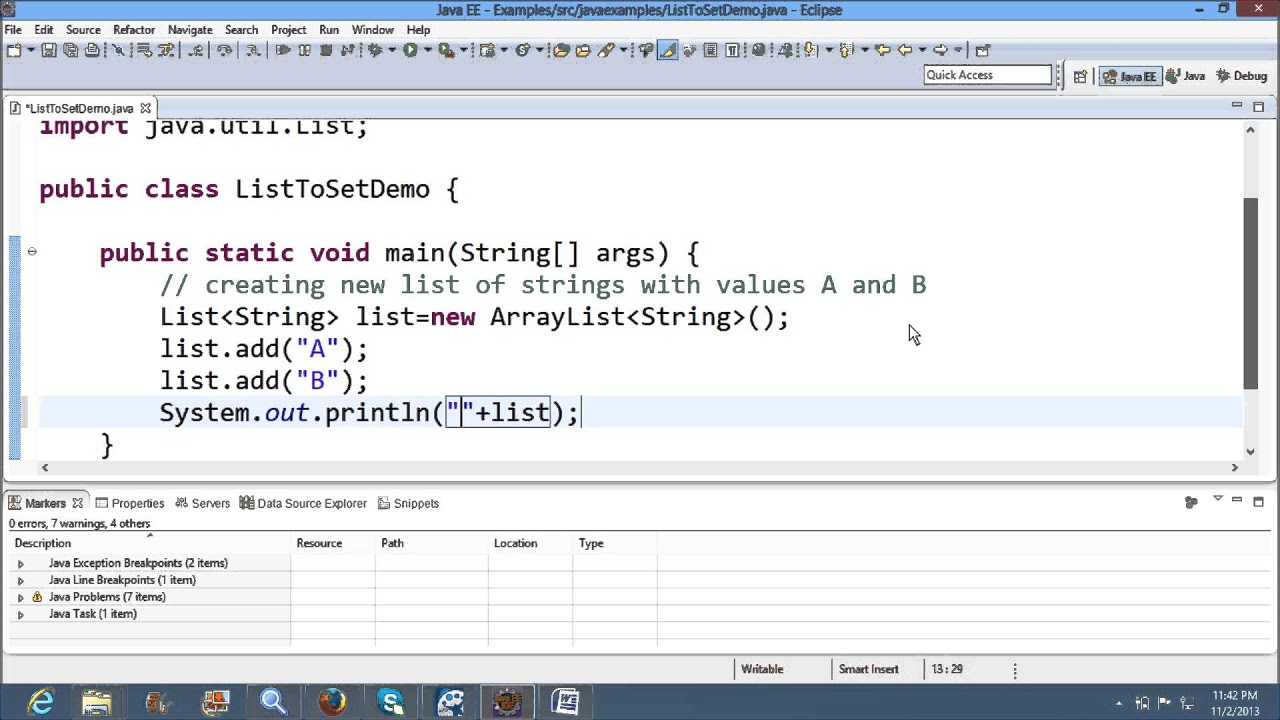
Task: Expand Java Exception Breakpoints row
Action: 20,564
